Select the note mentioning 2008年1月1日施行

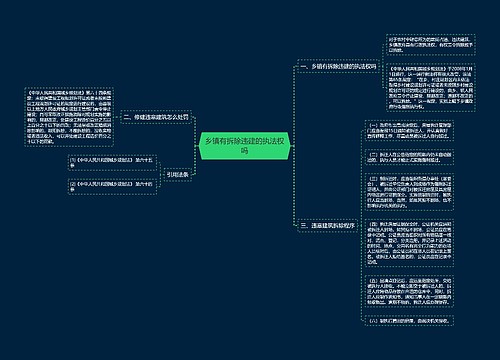[x=430, y=88]
